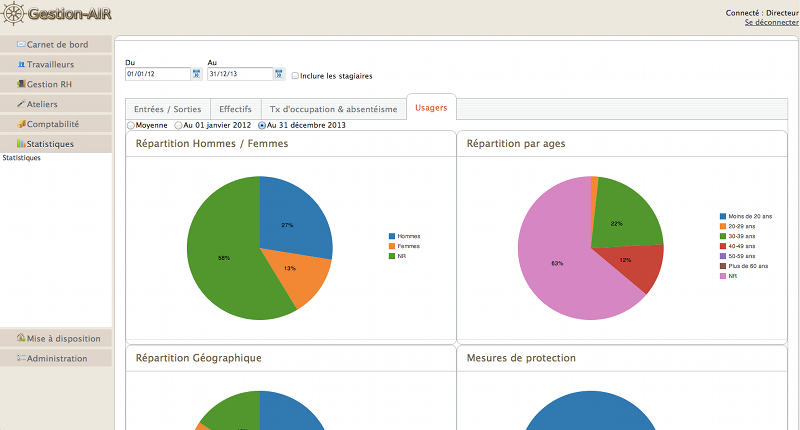Viewport: 800px width, 430px height.
Task: Select Au 31 décembre 2013 radio option
Action: (x=262, y=125)
